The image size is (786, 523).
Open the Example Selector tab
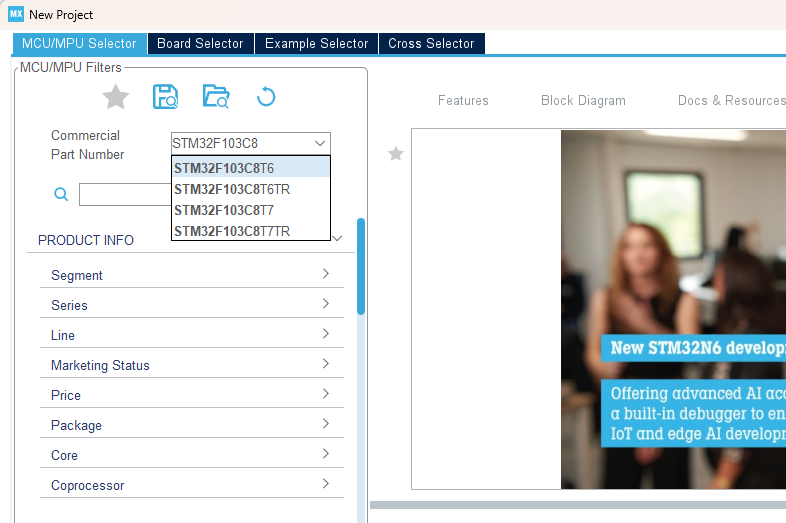tap(316, 44)
